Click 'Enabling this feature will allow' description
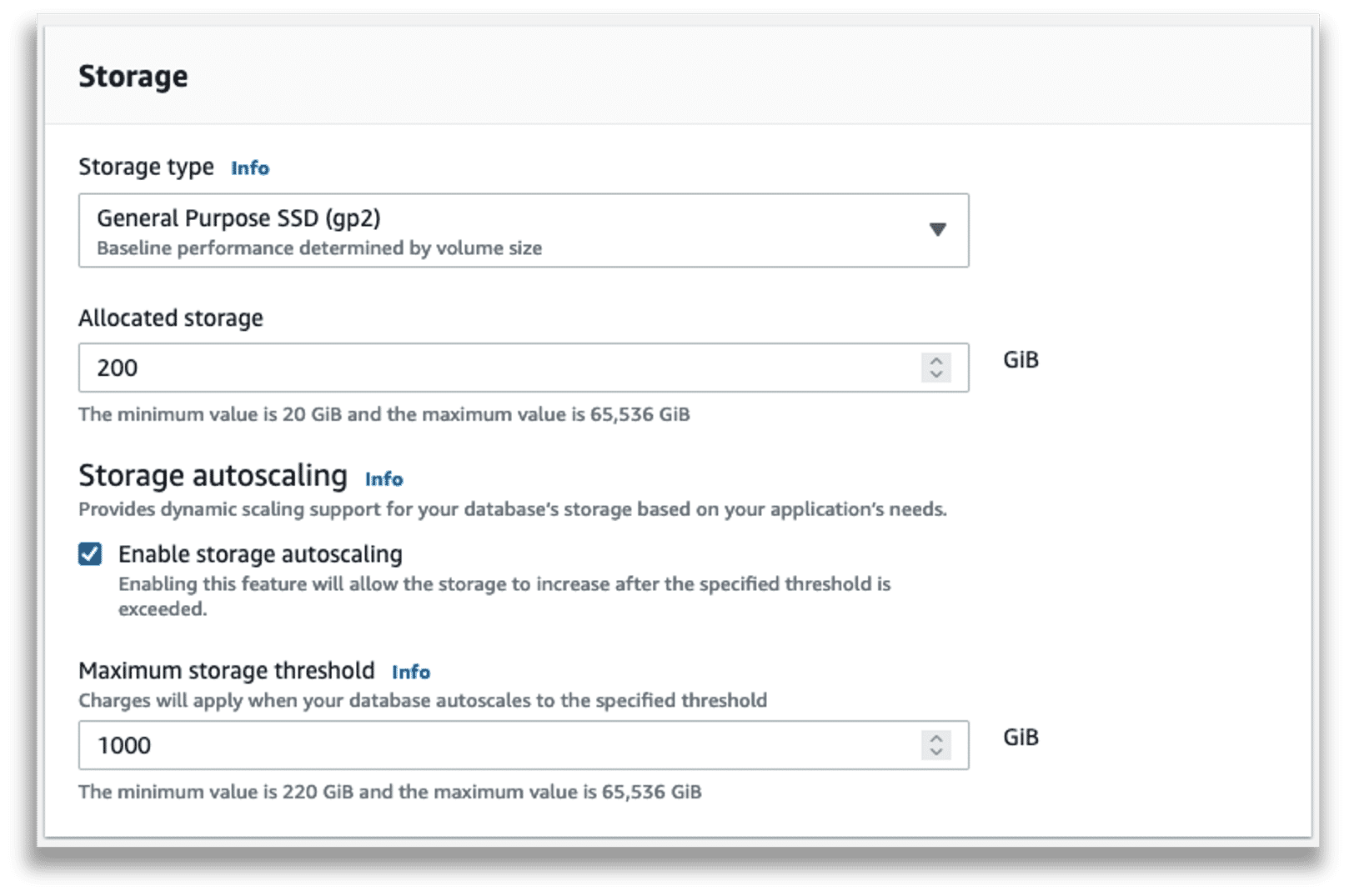The width and height of the screenshot is (1349, 896). pyautogui.click(x=504, y=596)
